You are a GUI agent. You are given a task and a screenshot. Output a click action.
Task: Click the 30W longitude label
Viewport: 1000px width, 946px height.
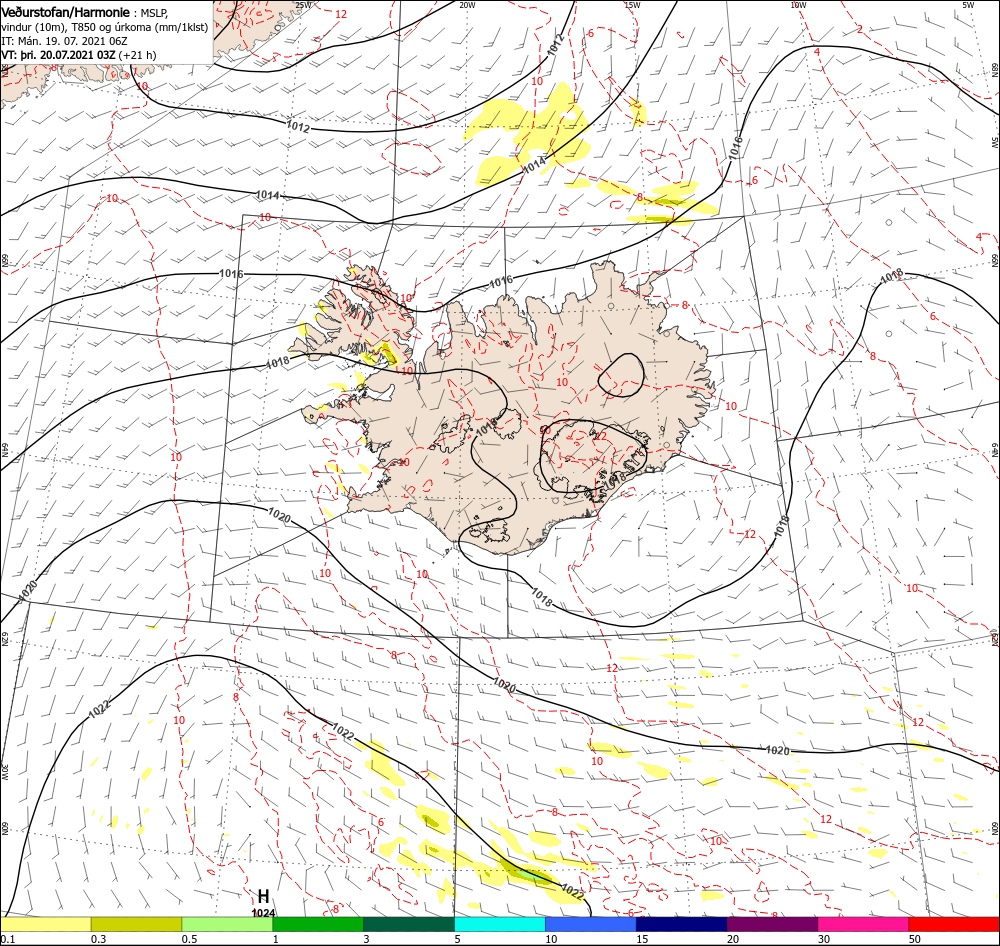click(4, 772)
